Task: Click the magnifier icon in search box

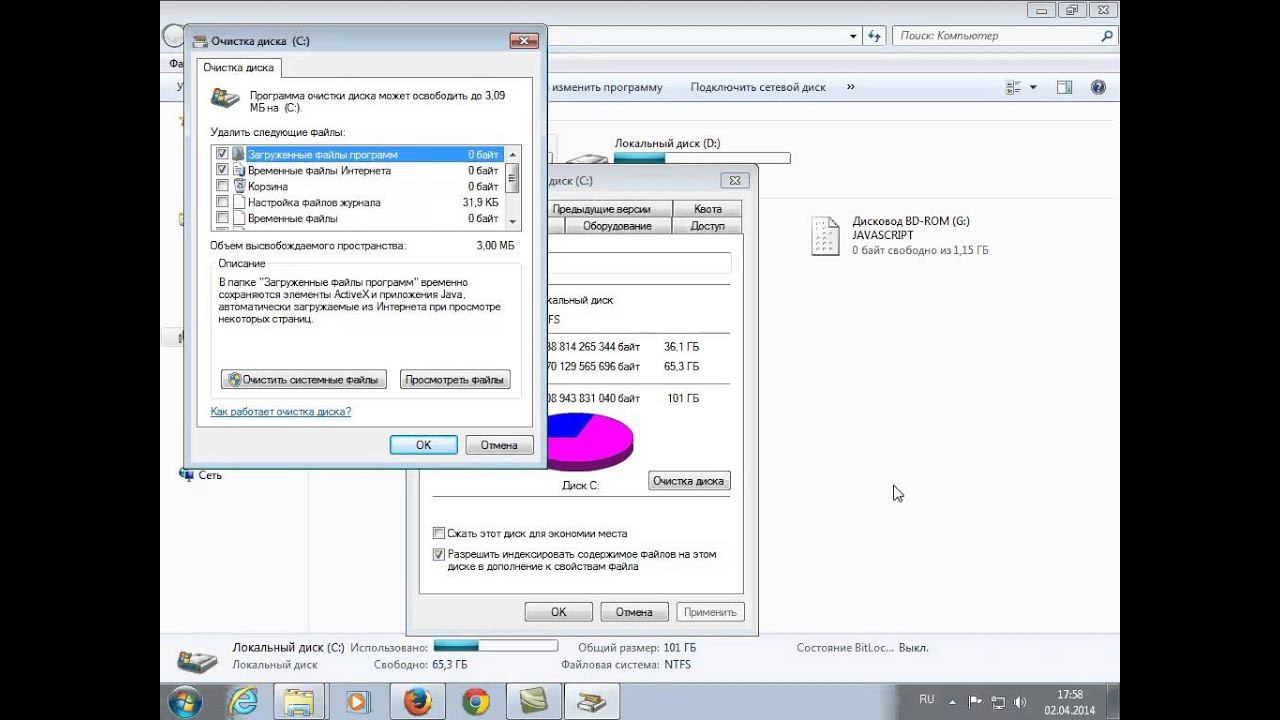Action: 1106,35
